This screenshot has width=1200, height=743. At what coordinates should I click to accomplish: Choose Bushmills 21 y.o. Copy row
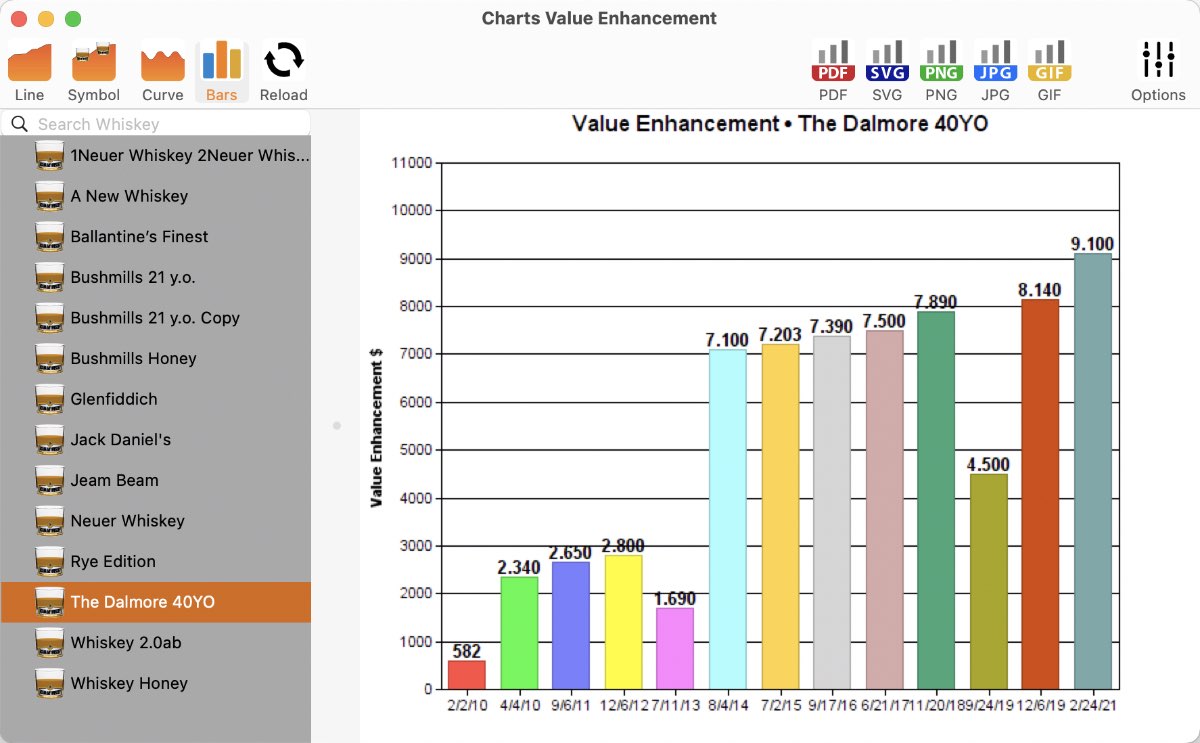click(x=156, y=318)
